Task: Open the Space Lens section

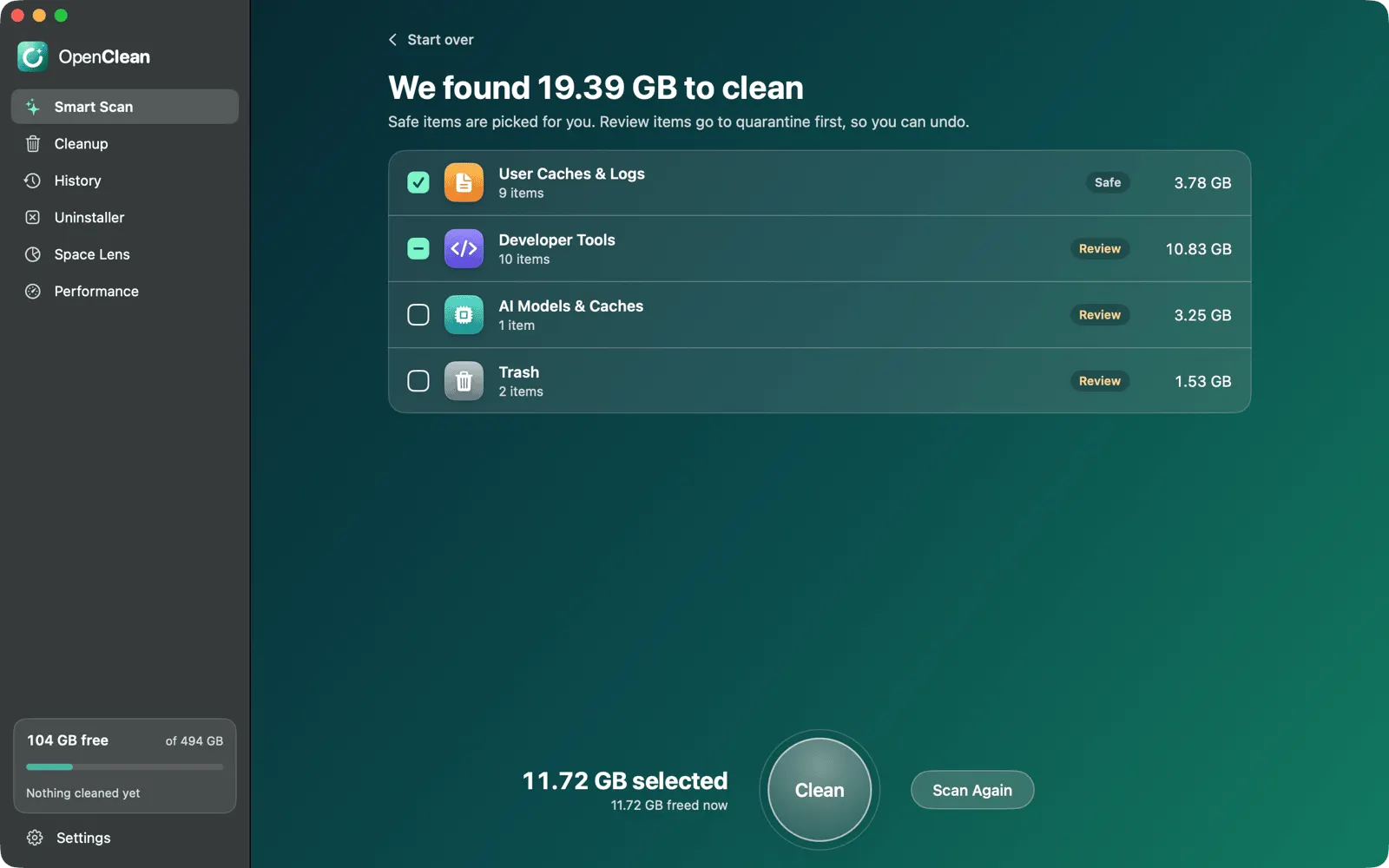Action: point(125,254)
